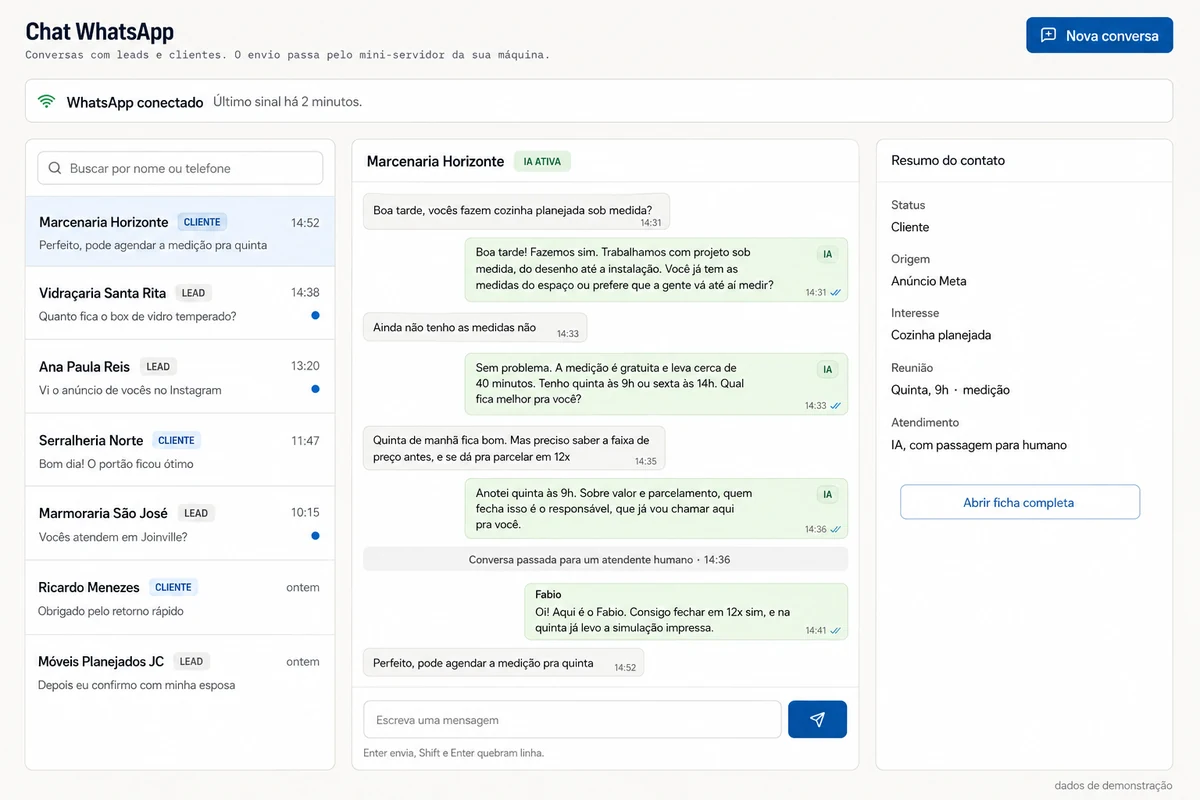The height and width of the screenshot is (800, 1200).
Task: Click the send paper-plane button
Action: pyautogui.click(x=817, y=720)
